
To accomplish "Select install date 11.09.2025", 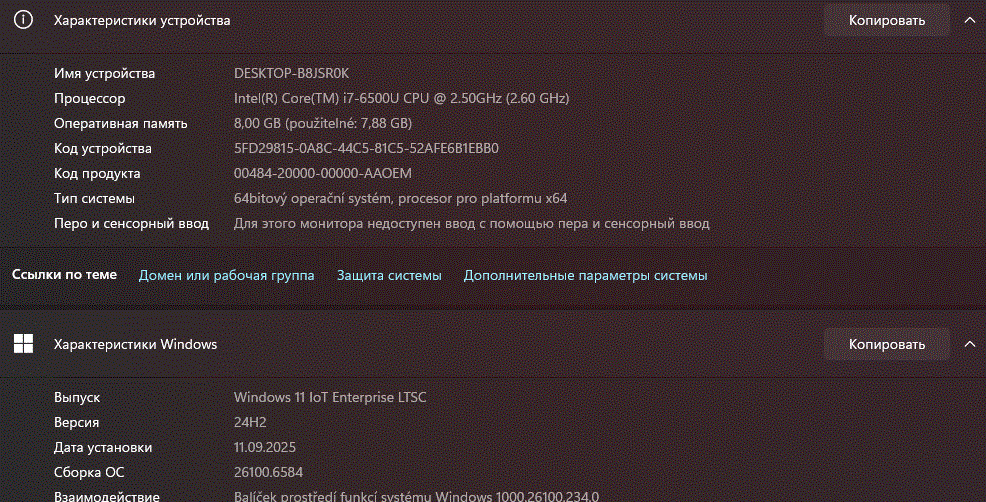I will point(265,447).
